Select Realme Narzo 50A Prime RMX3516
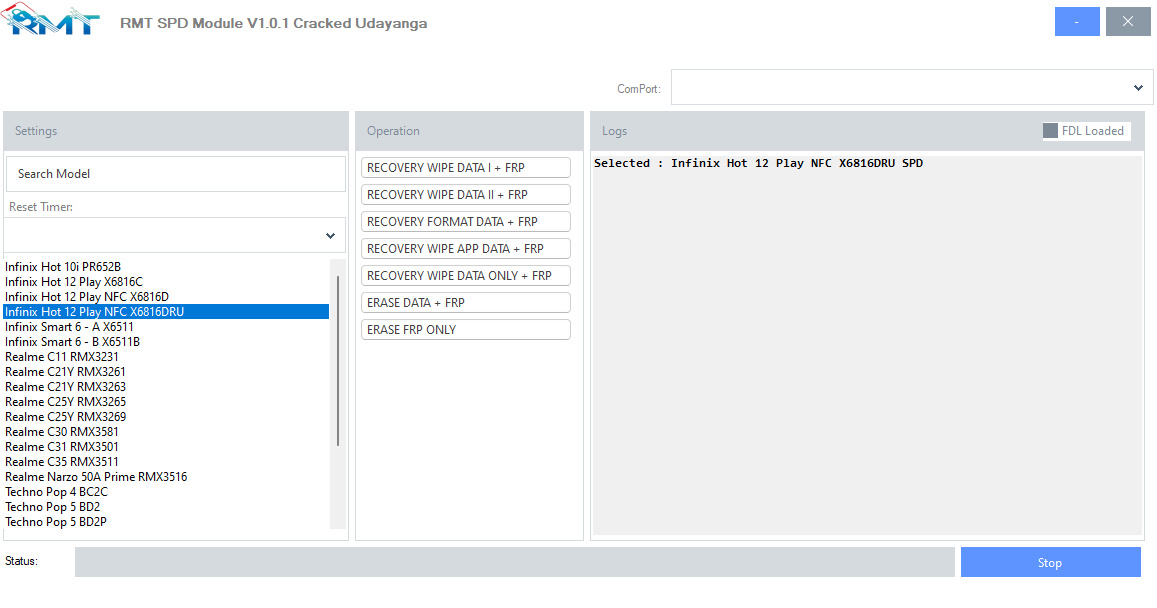Viewport: 1157px width, 608px height. pyautogui.click(x=166, y=477)
